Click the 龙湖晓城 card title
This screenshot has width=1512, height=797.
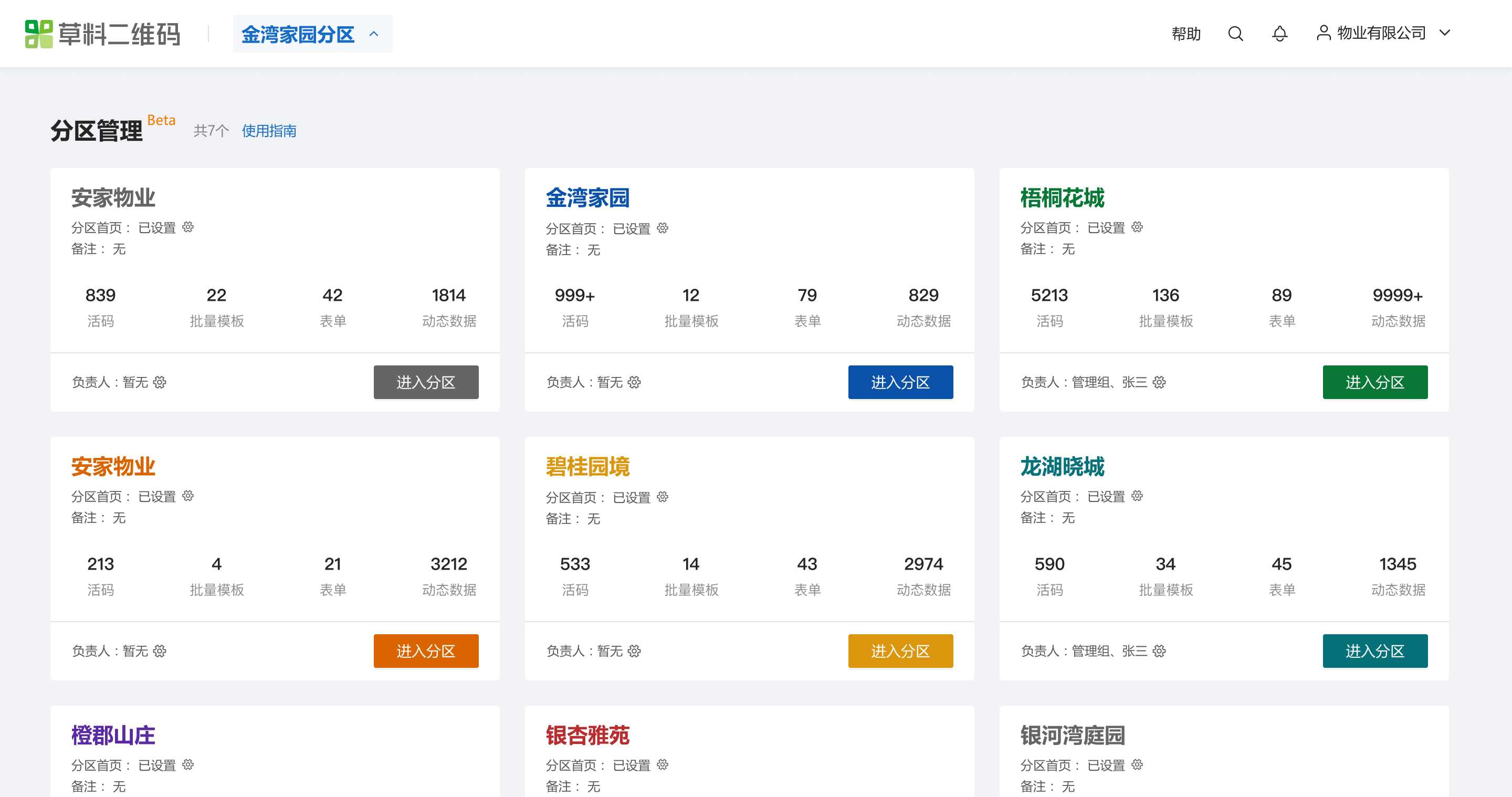pos(1063,467)
